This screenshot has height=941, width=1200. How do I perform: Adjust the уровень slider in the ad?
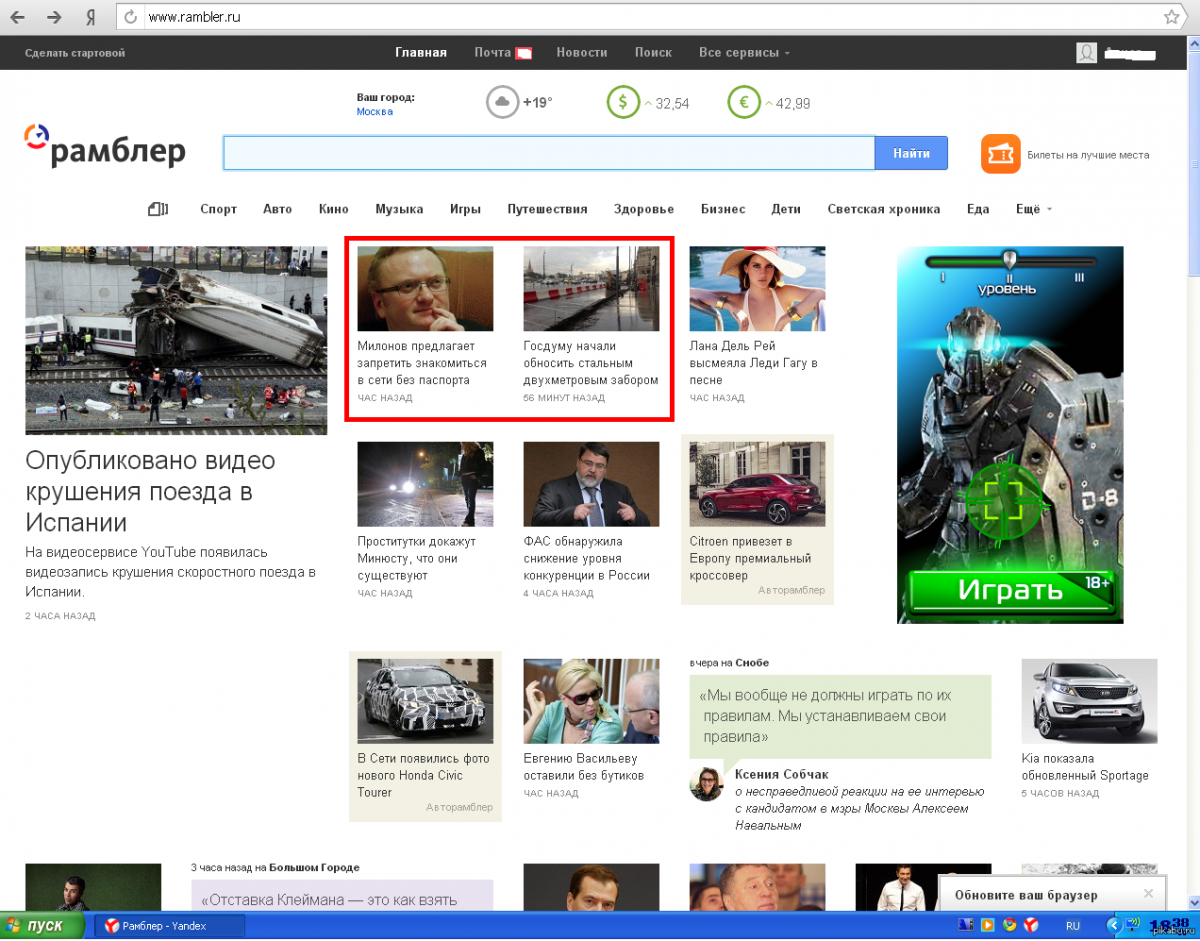[1010, 261]
